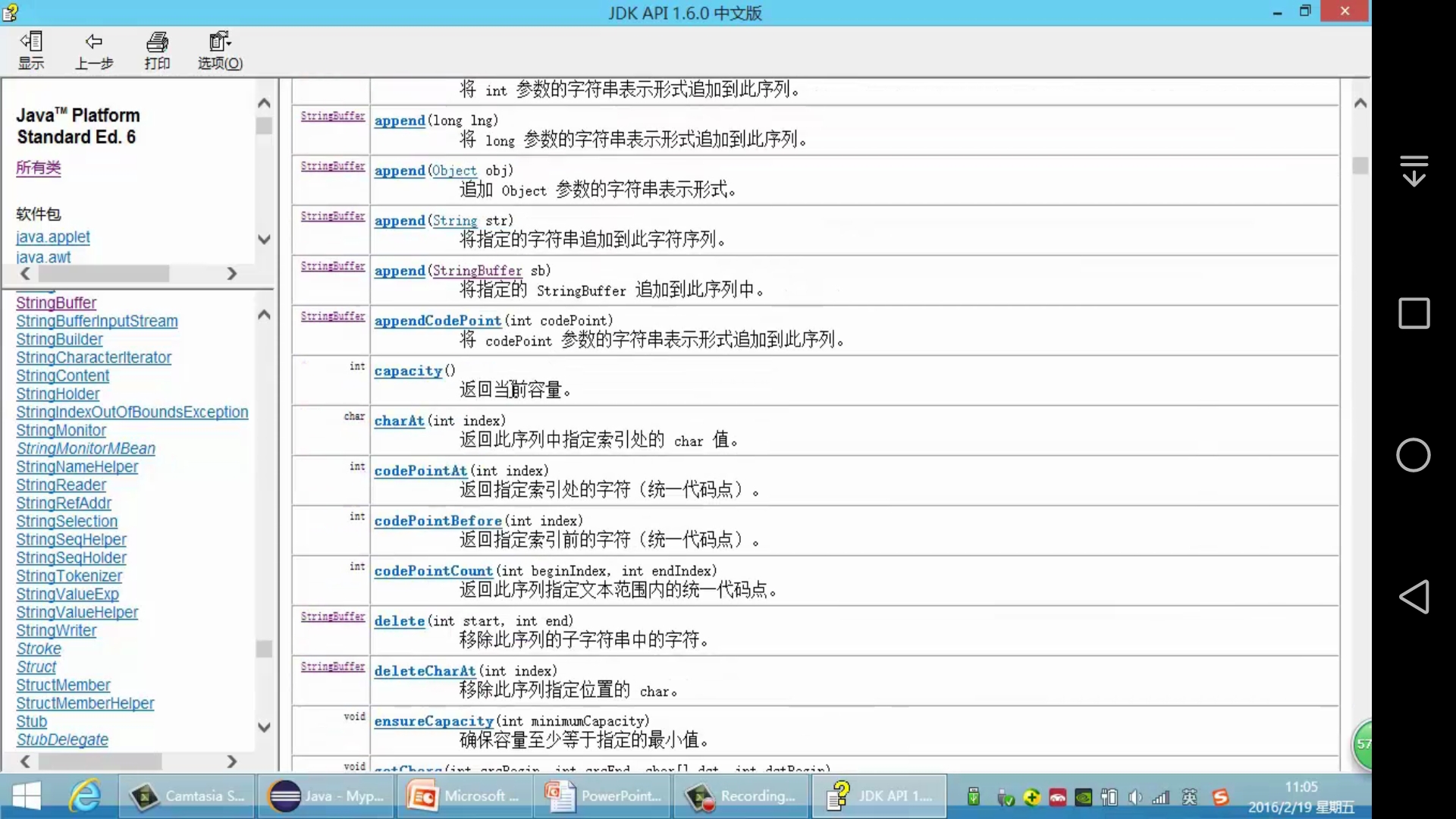The height and width of the screenshot is (819, 1456).
Task: Open the StringTokenizer class link
Action: (x=69, y=576)
